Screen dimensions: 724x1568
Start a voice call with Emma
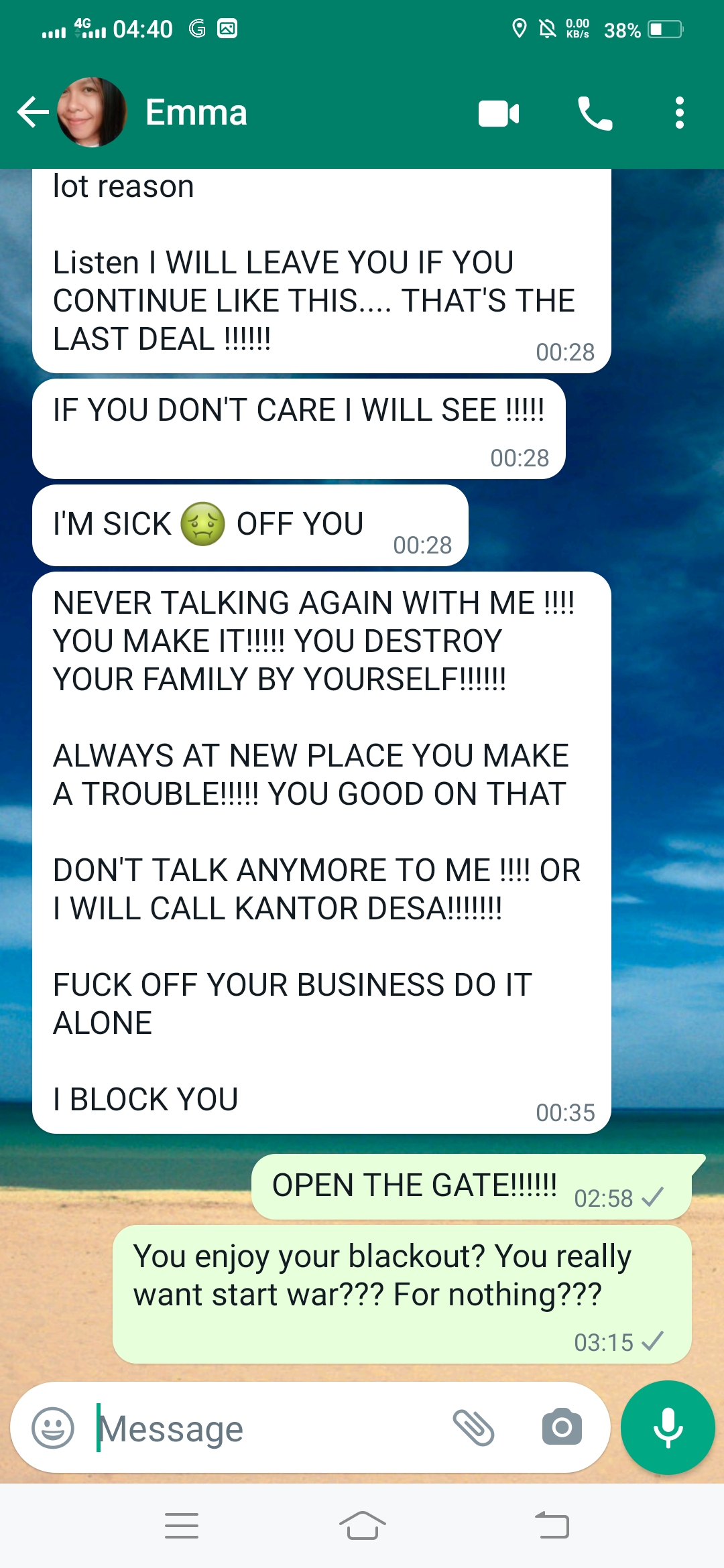(595, 113)
